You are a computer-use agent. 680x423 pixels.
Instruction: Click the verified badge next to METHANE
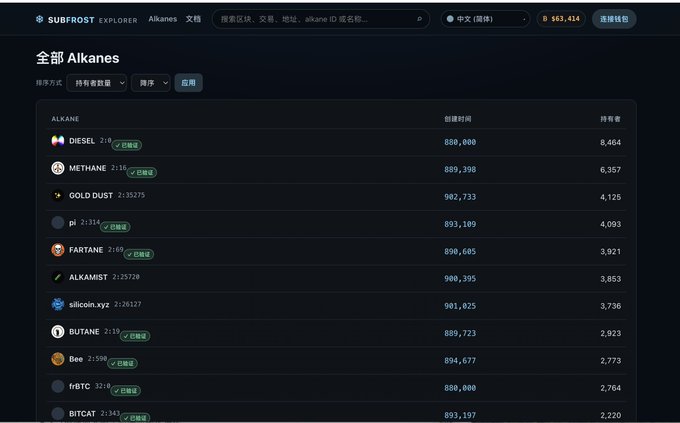[x=142, y=173]
